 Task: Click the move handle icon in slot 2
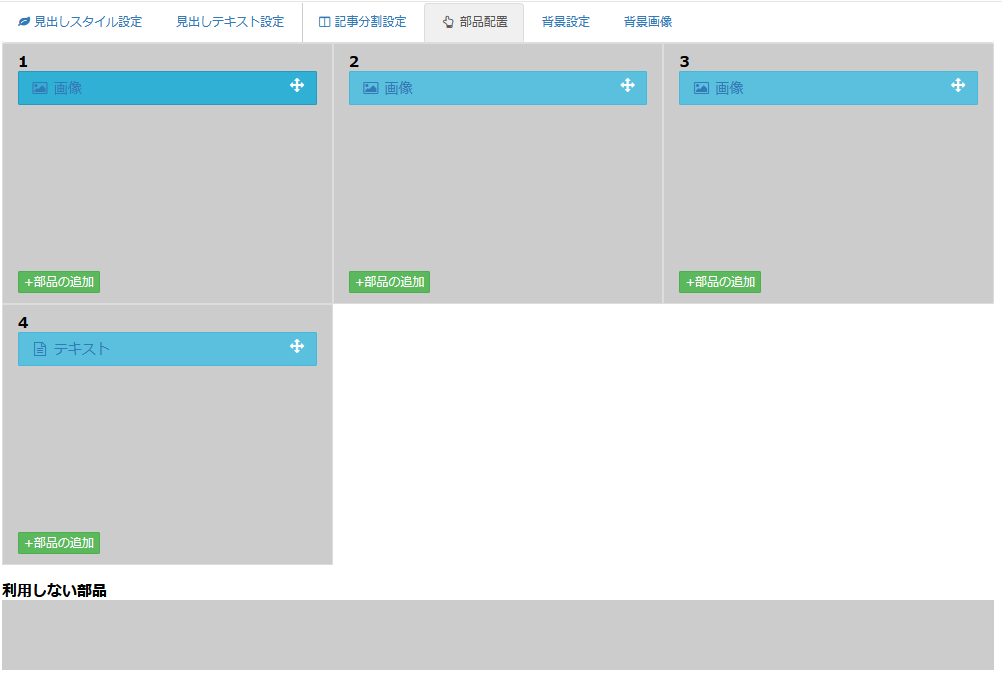(x=628, y=86)
